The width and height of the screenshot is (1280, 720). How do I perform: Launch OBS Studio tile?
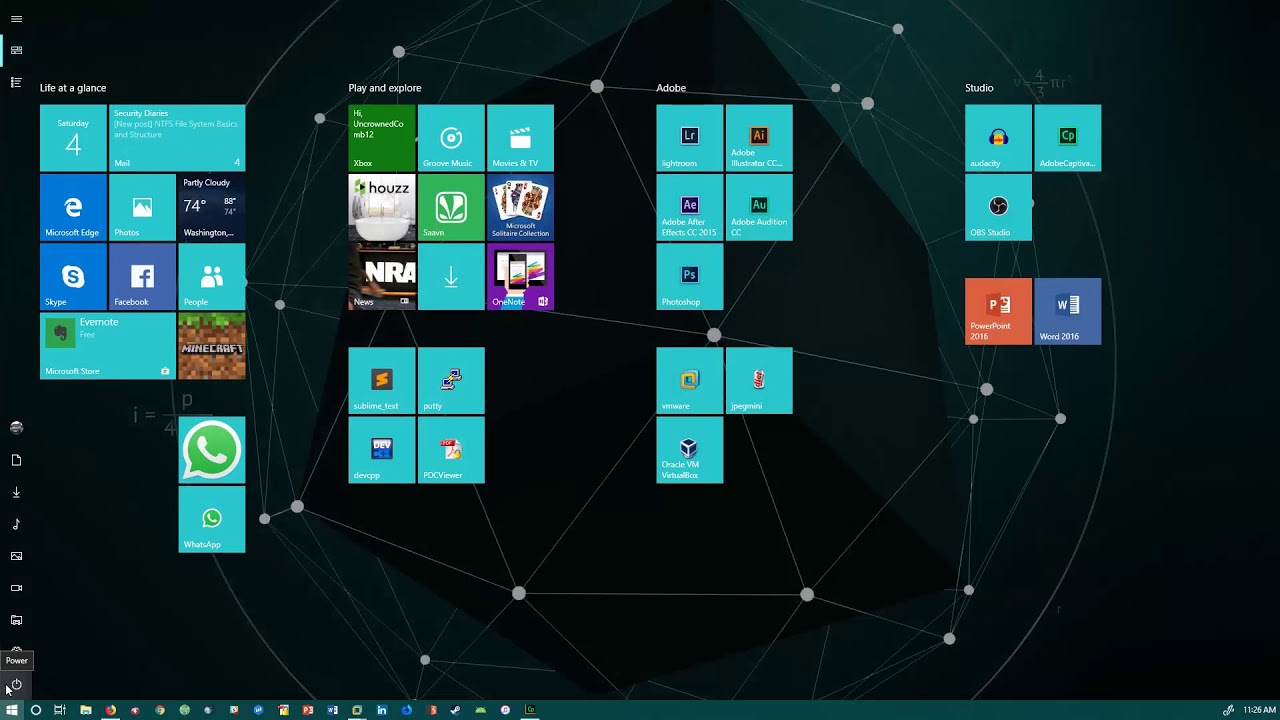point(998,207)
